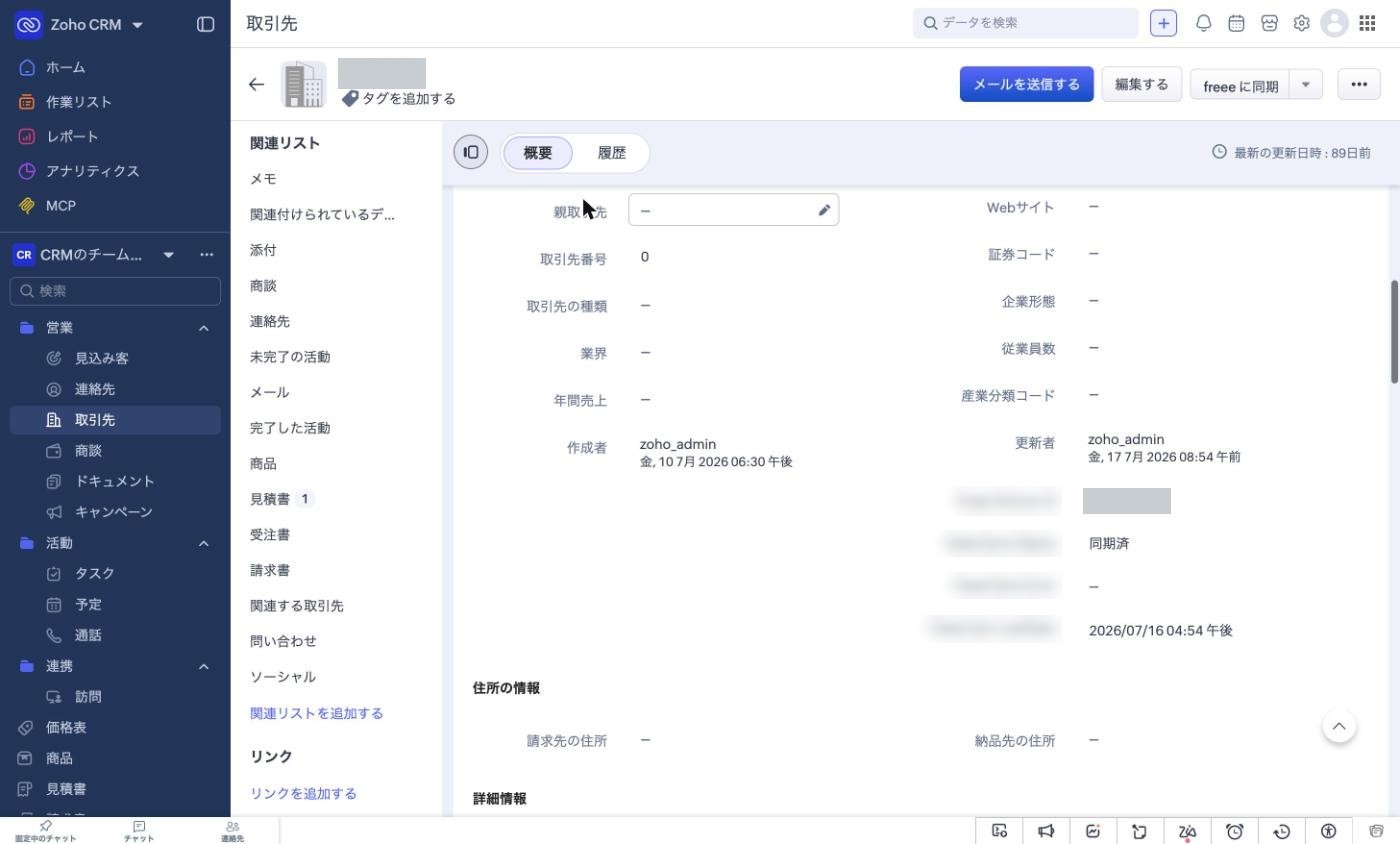Open アナリティクス in the sidebar
This screenshot has width=1400, height=844.
pyautogui.click(x=92, y=171)
